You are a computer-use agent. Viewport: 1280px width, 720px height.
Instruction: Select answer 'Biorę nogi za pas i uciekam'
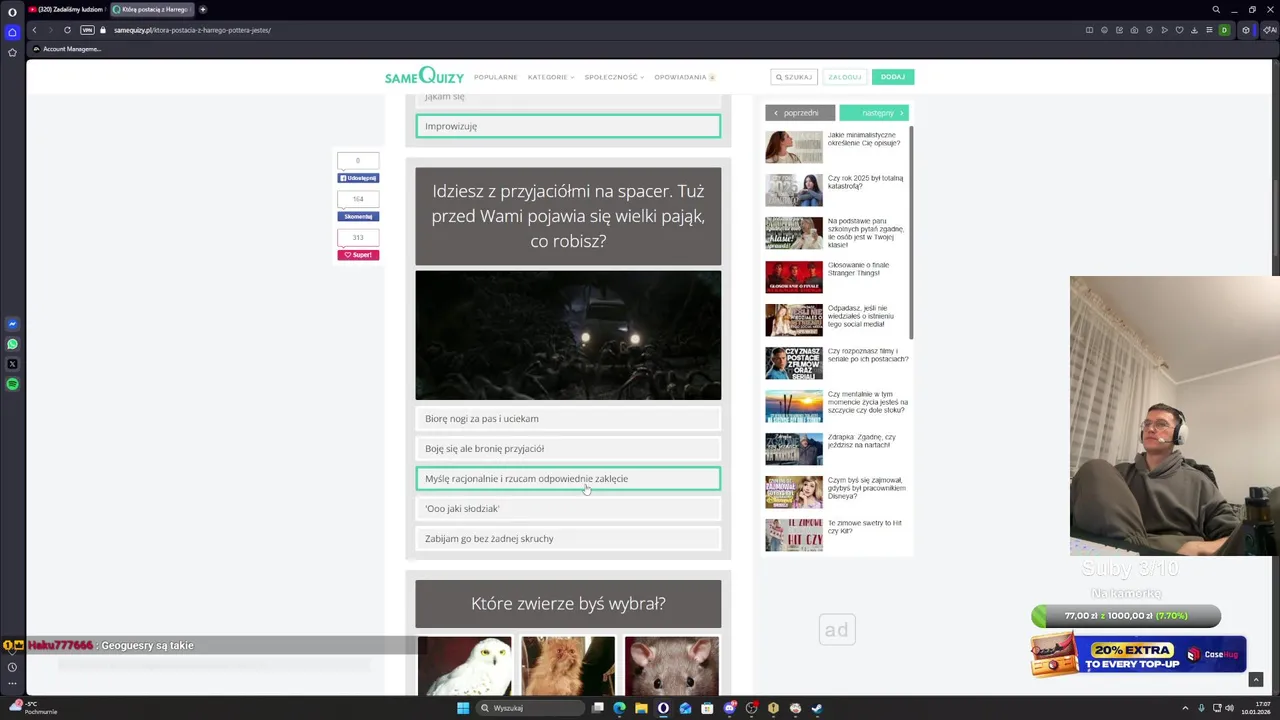(568, 419)
